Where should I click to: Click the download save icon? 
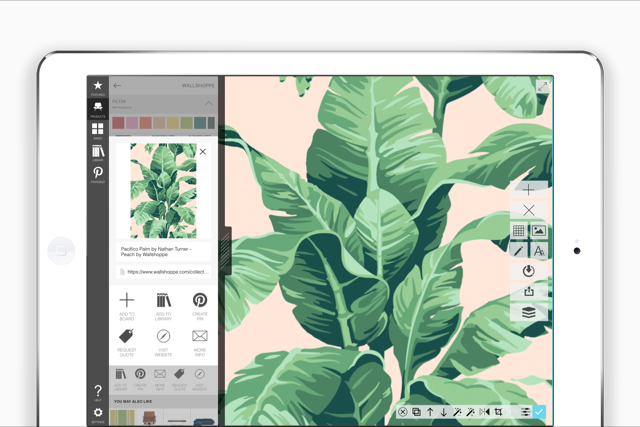pos(529,271)
